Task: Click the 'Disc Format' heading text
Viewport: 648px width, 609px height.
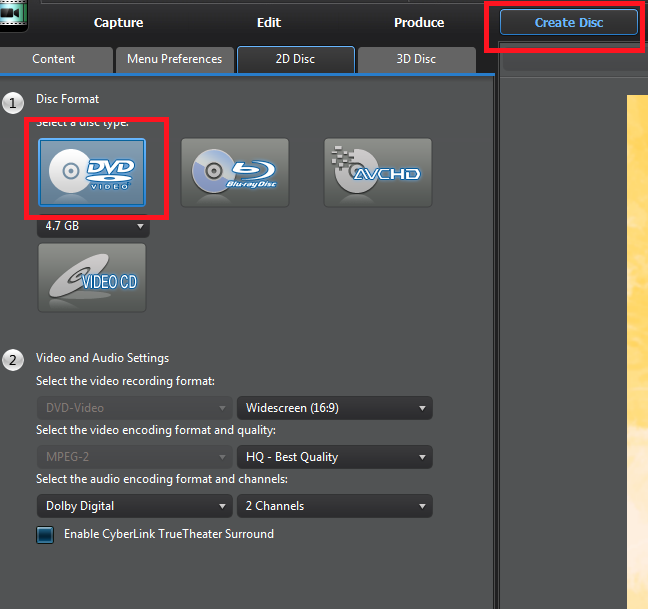Action: click(67, 99)
